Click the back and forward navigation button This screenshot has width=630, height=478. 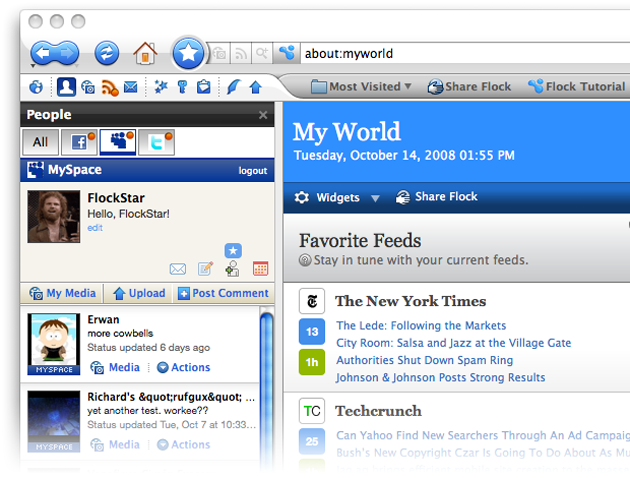[55, 53]
